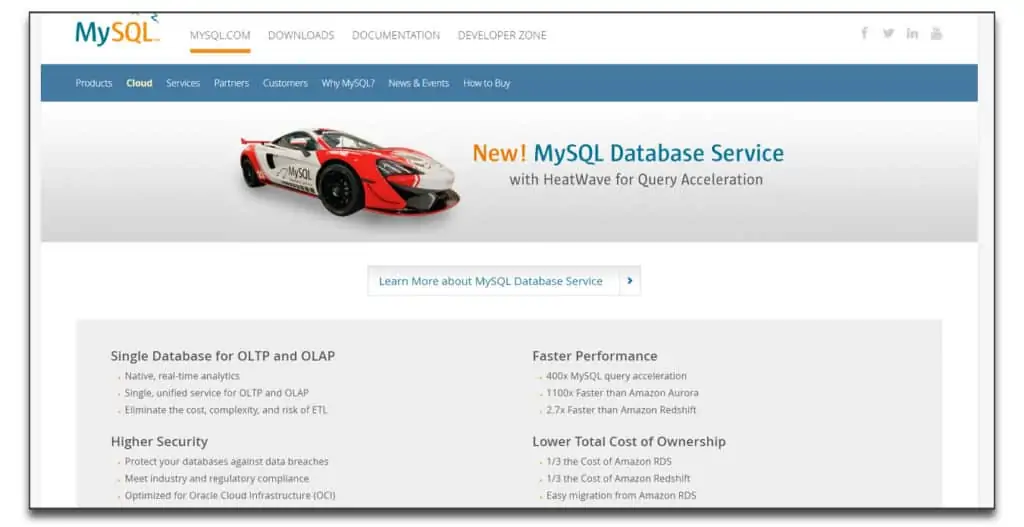Image resolution: width=1024 pixels, height=527 pixels.
Task: Click 'Native, real-time analytics' bullet
Action: [182, 376]
